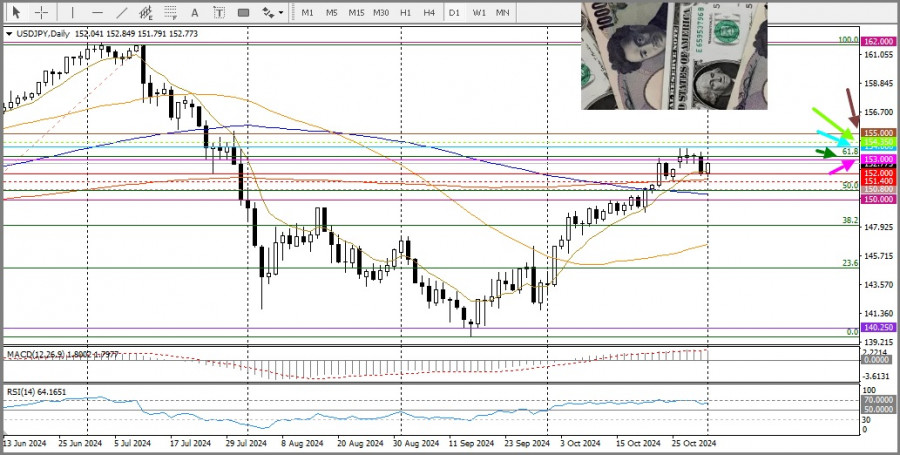Click the red 152.000 price label
This screenshot has height=455, width=900.
878,173
